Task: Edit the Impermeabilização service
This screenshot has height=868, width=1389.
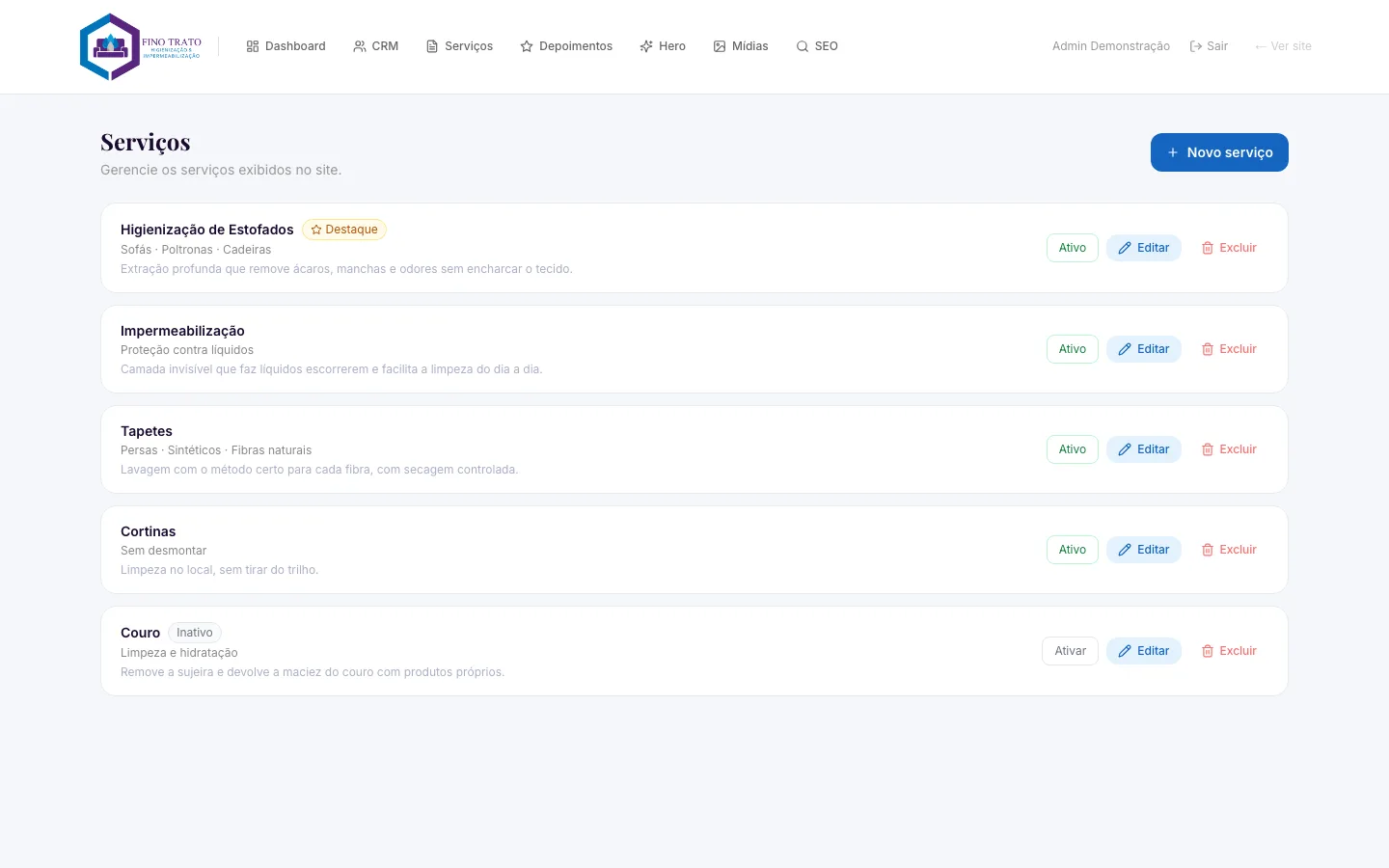Action: [1144, 349]
